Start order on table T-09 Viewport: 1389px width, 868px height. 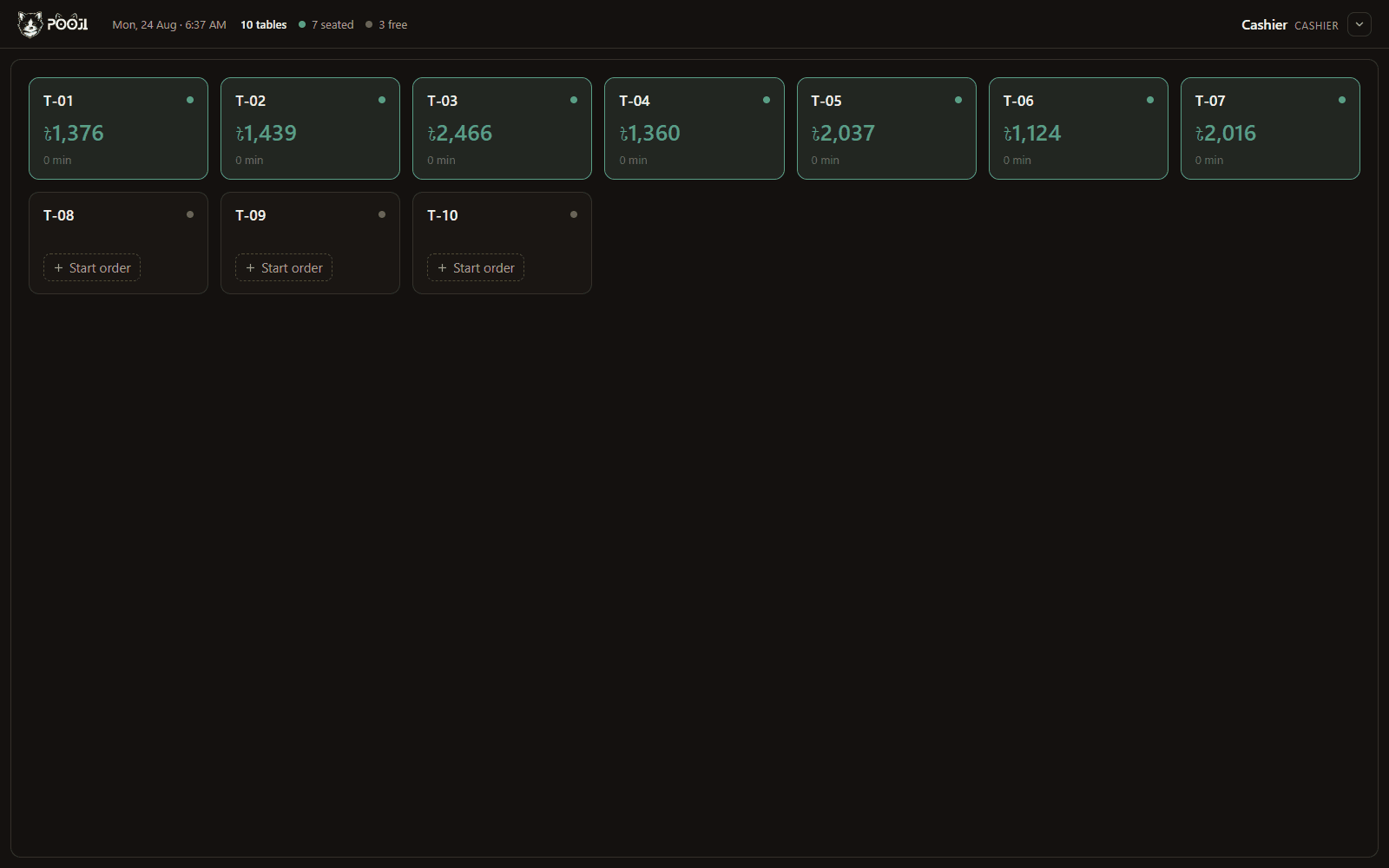pyautogui.click(x=284, y=267)
